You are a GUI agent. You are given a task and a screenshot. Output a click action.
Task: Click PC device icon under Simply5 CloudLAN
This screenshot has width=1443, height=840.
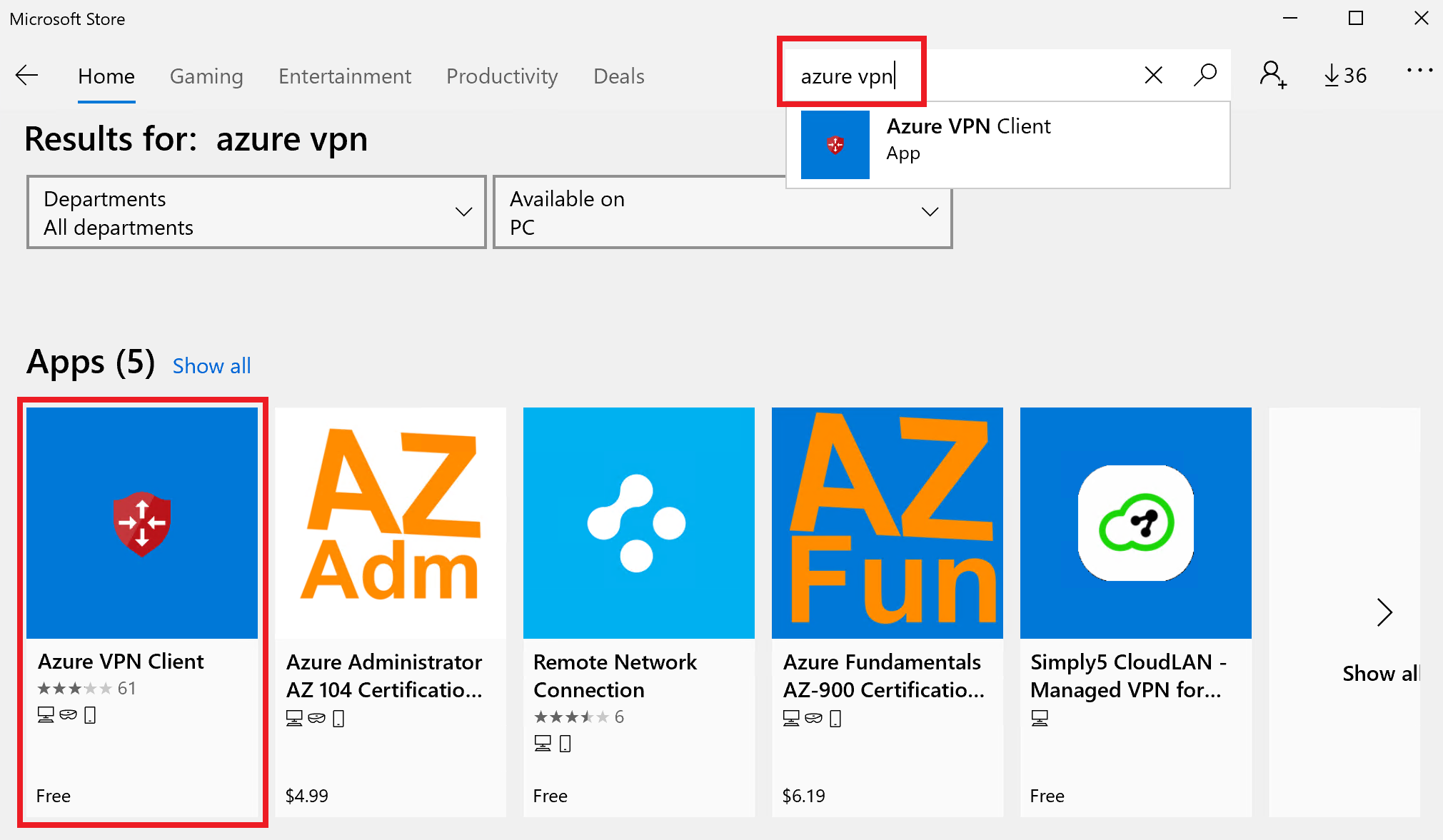1040,718
